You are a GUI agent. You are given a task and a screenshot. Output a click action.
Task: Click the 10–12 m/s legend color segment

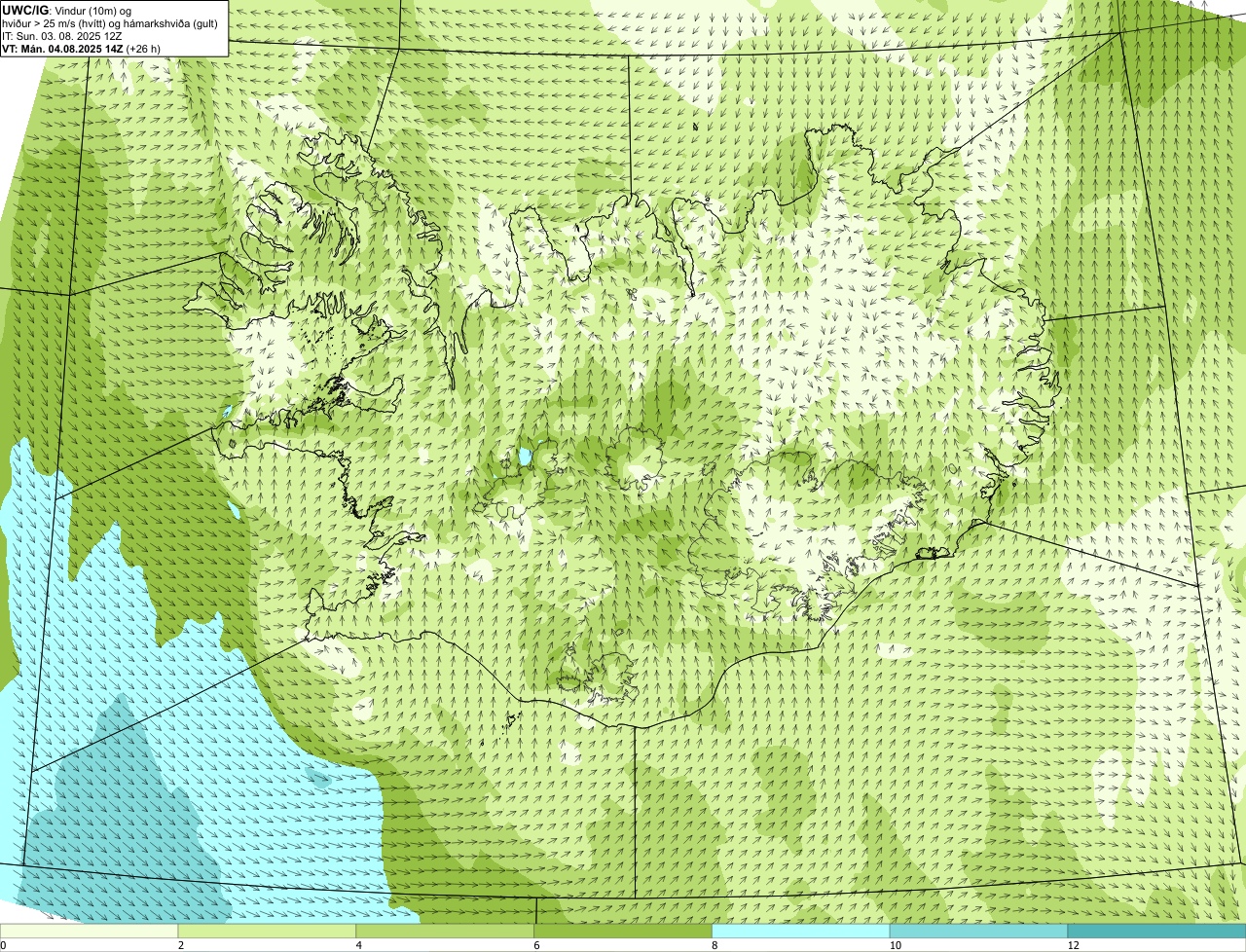(979, 932)
